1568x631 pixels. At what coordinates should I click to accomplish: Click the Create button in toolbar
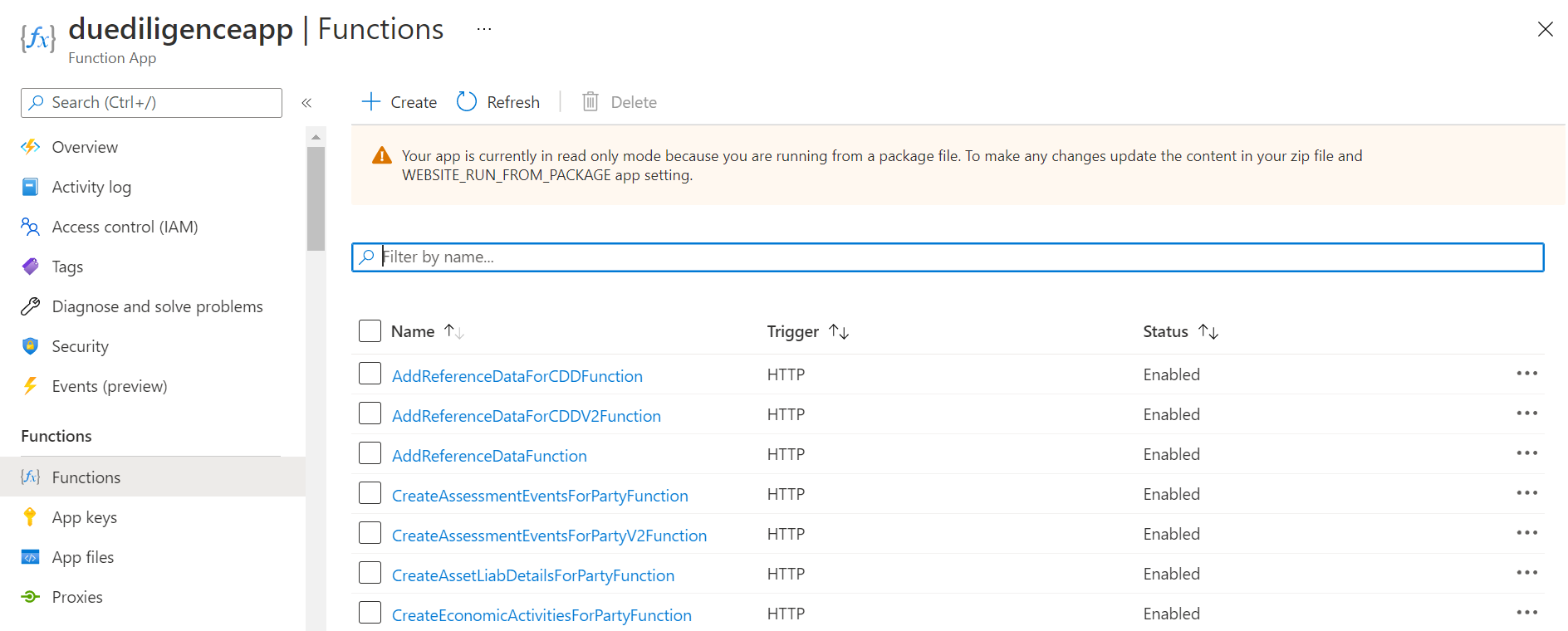pos(399,102)
